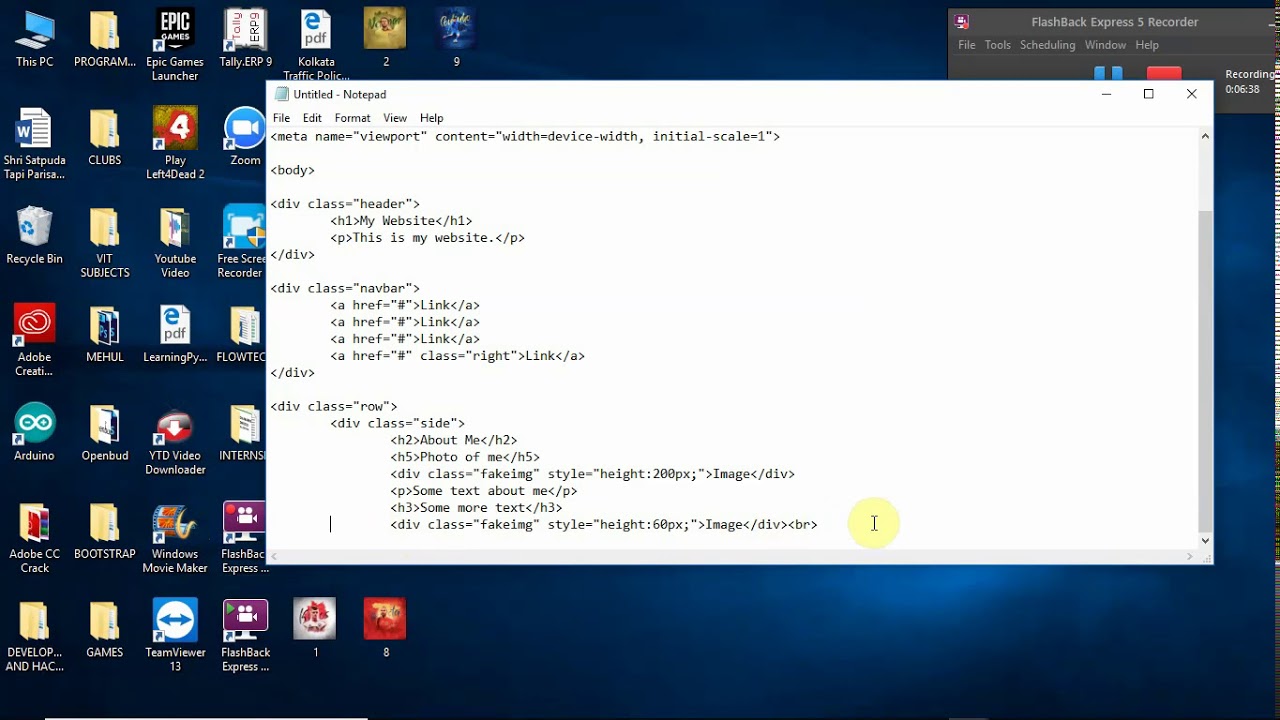Viewport: 1280px width, 720px height.
Task: Open desktop image file named 9
Action: (x=456, y=40)
